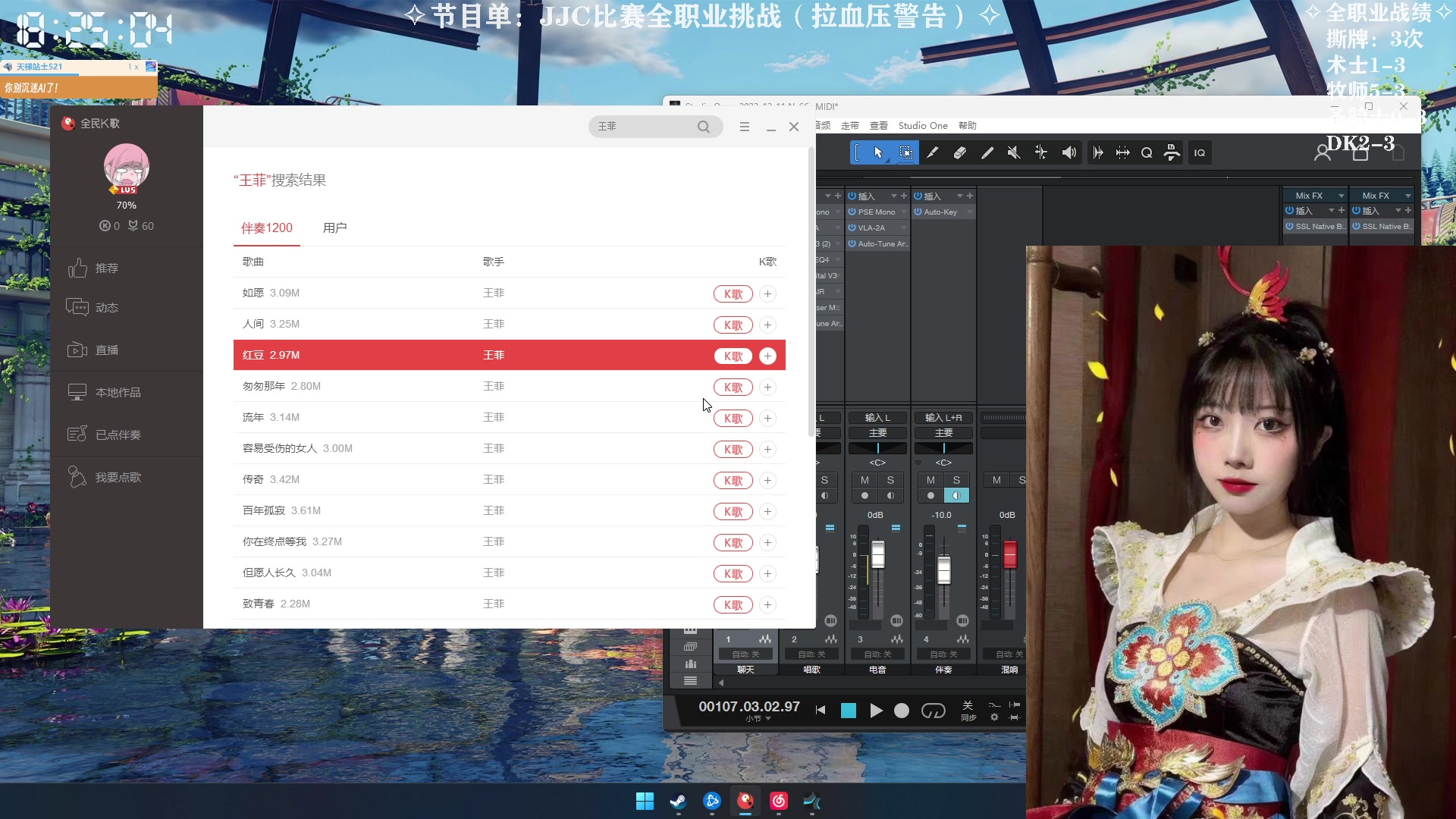This screenshot has width=1456, height=819.
Task: Solo the 电音 mixer channel
Action: tap(890, 480)
